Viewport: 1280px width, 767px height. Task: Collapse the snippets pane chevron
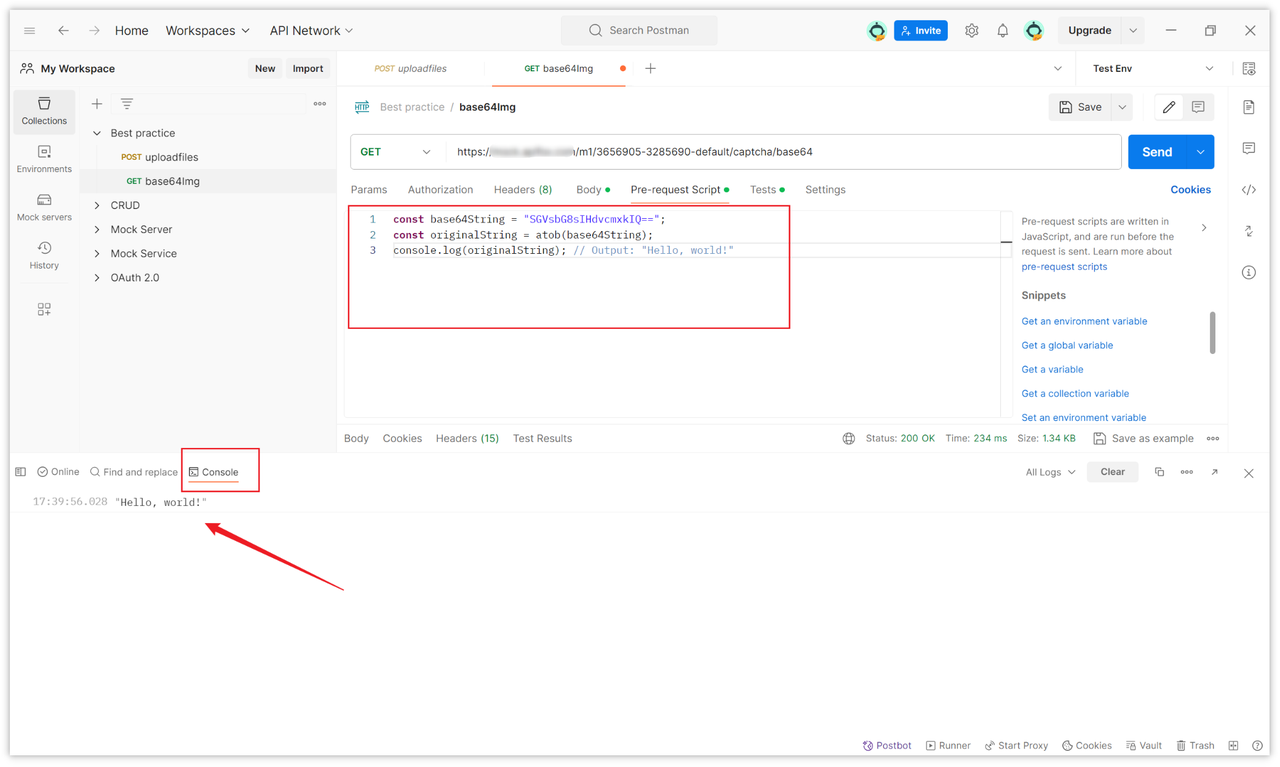click(1204, 228)
